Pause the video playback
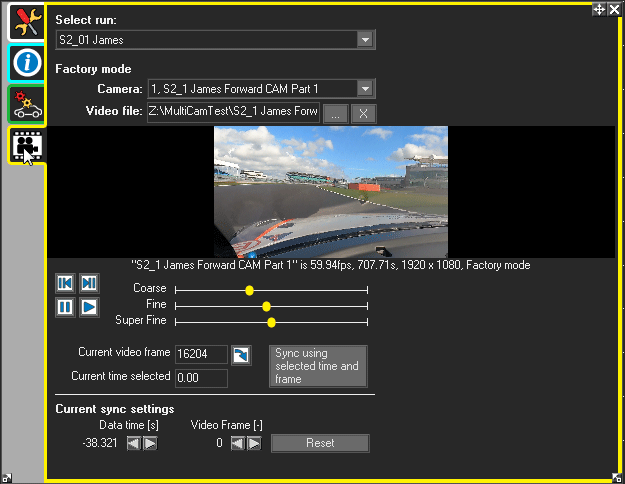 [x=65, y=307]
